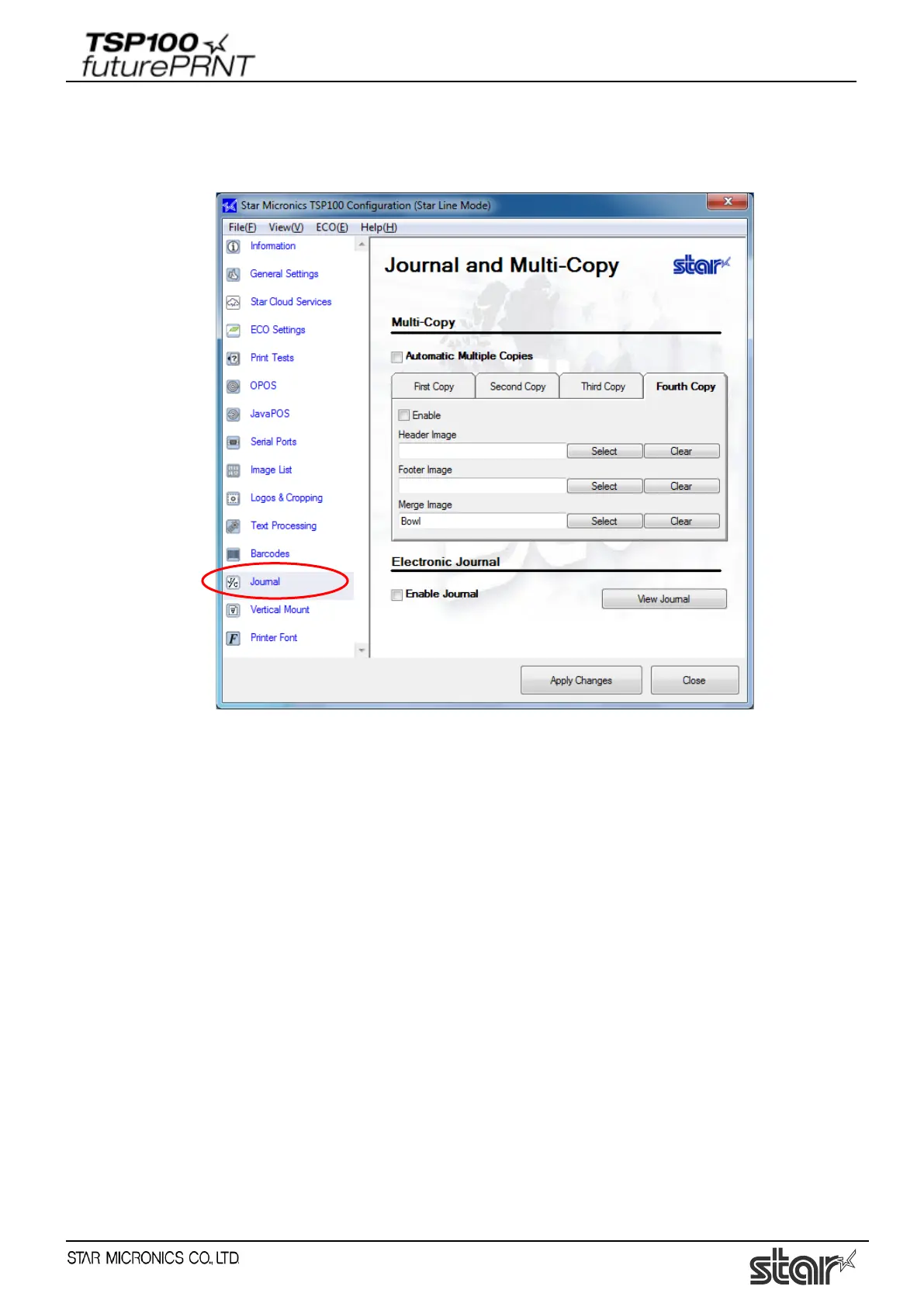924x1307 pixels.
Task: Click the Printer Font icon
Action: click(x=233, y=638)
